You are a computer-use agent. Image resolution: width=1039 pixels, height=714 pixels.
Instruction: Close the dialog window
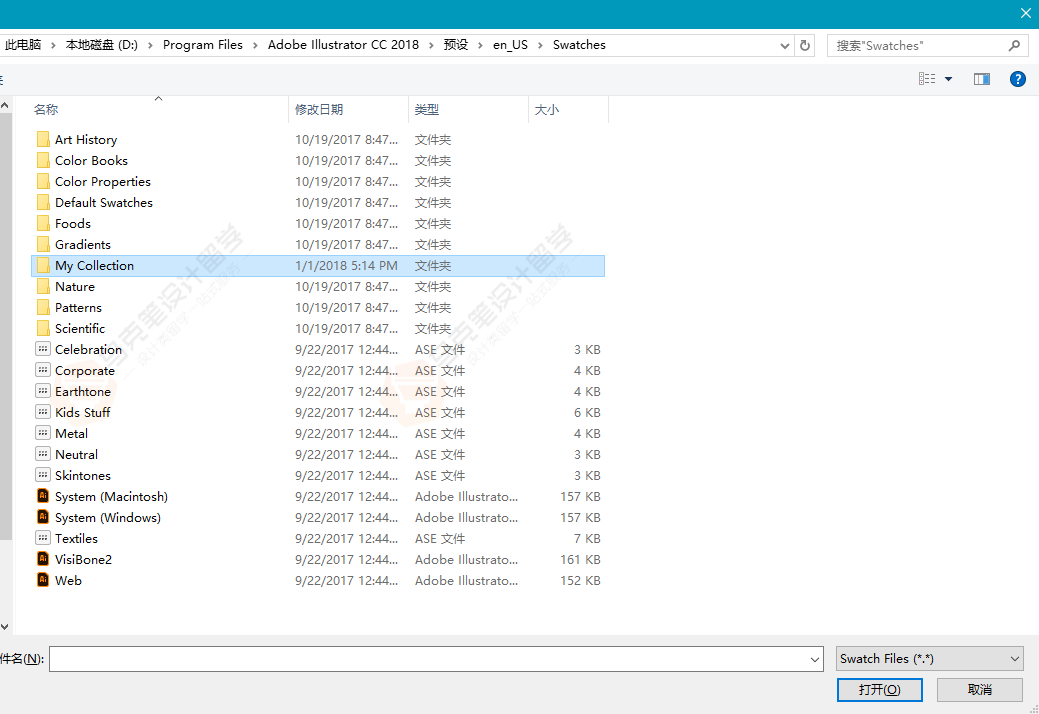1025,13
